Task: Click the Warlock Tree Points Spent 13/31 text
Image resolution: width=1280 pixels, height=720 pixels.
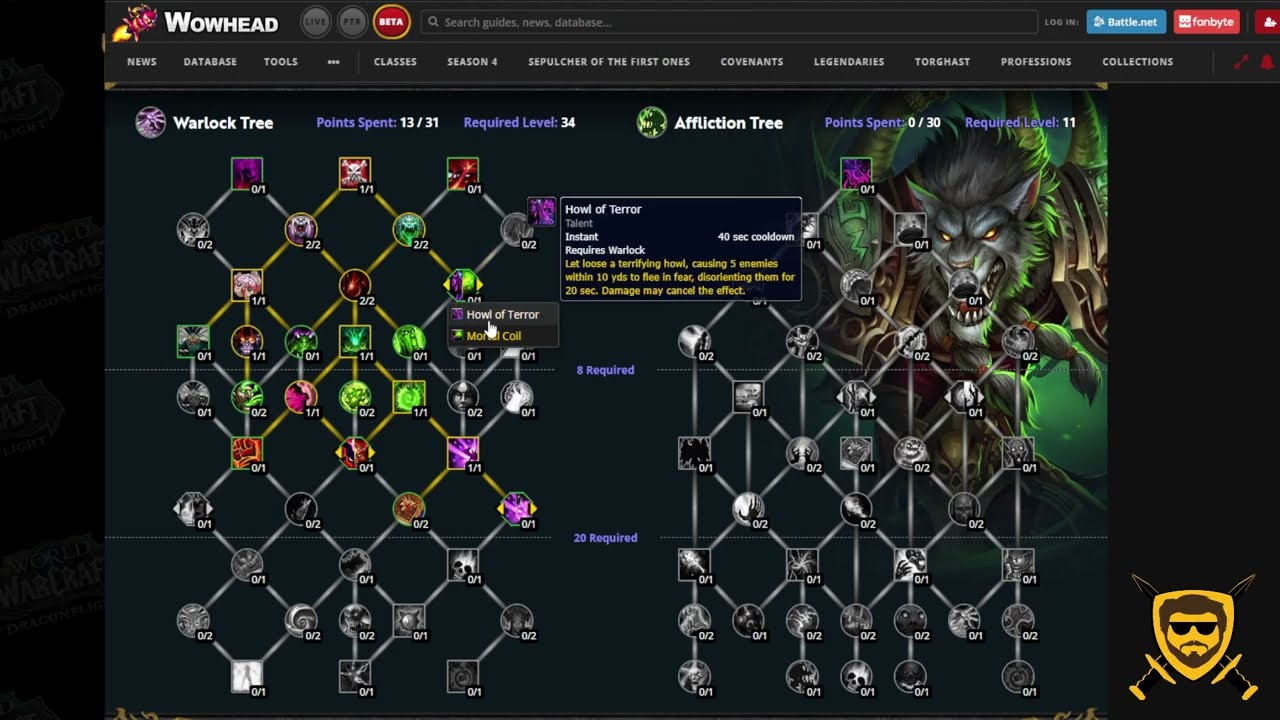Action: click(x=377, y=122)
